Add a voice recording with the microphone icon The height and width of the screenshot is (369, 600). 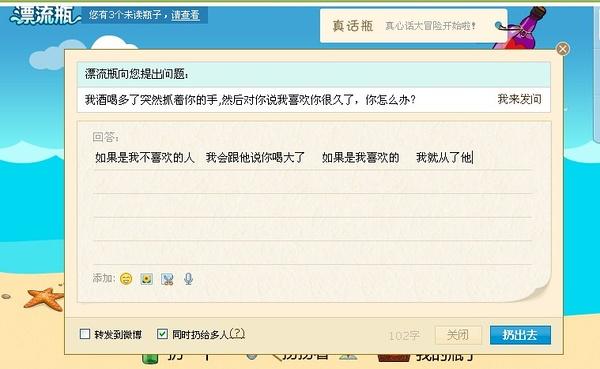[188, 279]
